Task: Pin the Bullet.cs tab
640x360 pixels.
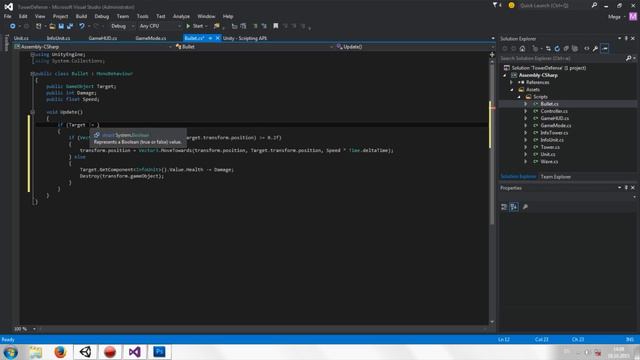Action: [x=210, y=38]
